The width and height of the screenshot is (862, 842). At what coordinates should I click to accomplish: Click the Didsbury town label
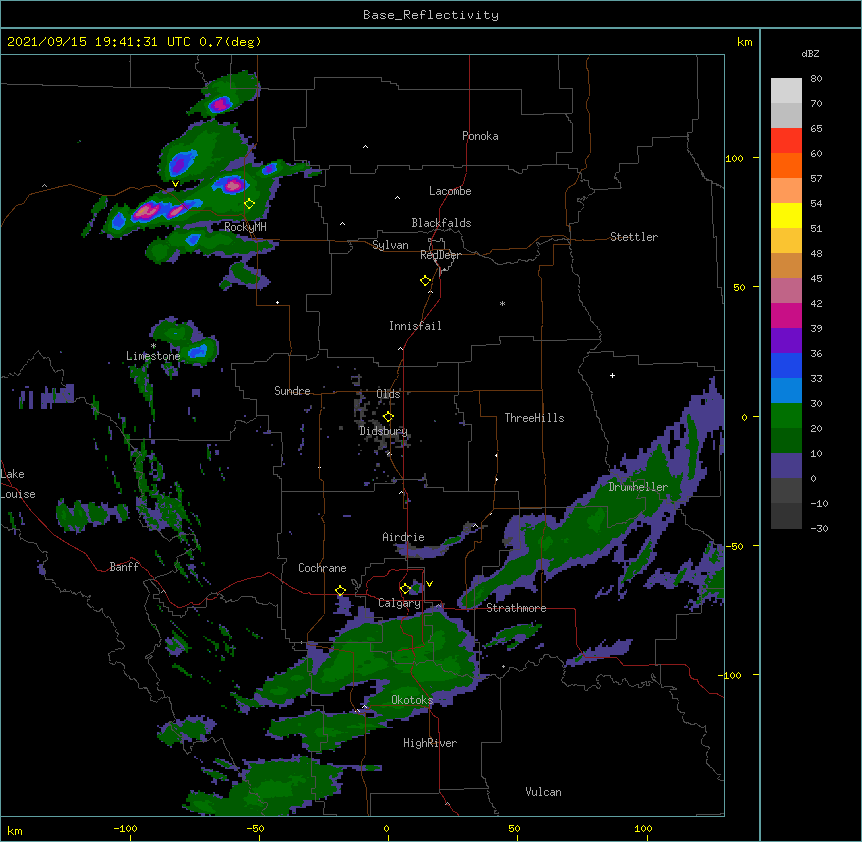(x=384, y=431)
